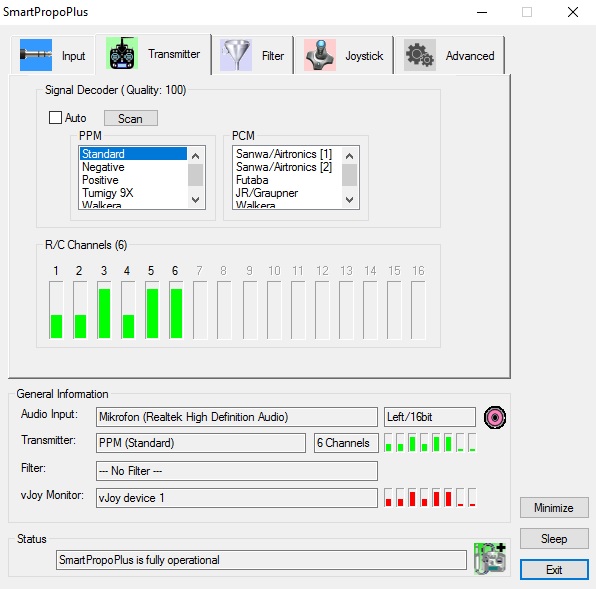Click the vJoy device 1 field
Screen dimensions: 596x589
[237, 498]
